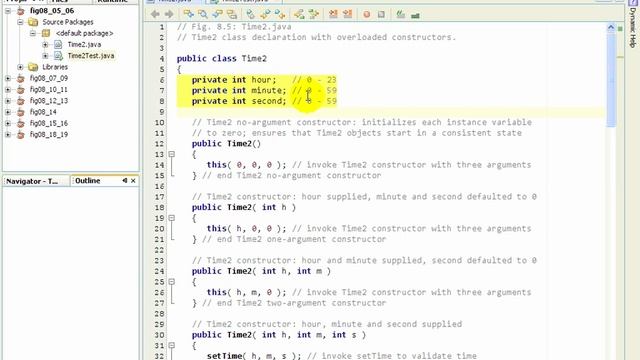The height and width of the screenshot is (360, 640).
Task: Minimize the Outline panel with the arrow icon
Action: [x=124, y=180]
